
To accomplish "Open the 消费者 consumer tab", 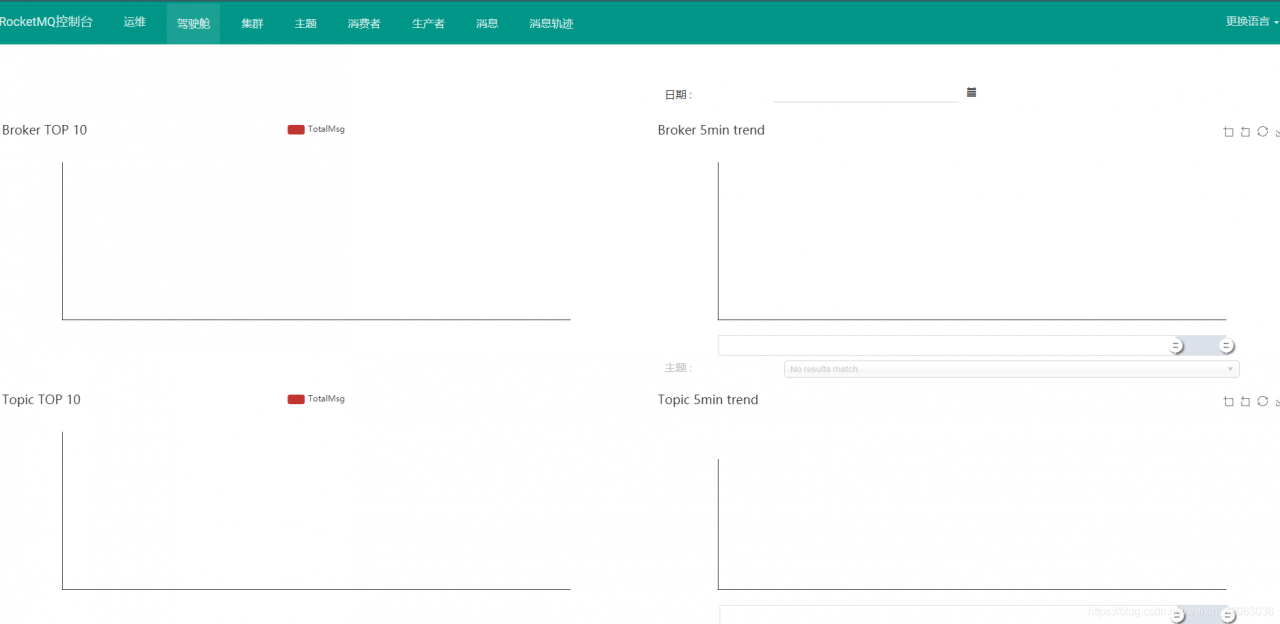I will tap(364, 23).
